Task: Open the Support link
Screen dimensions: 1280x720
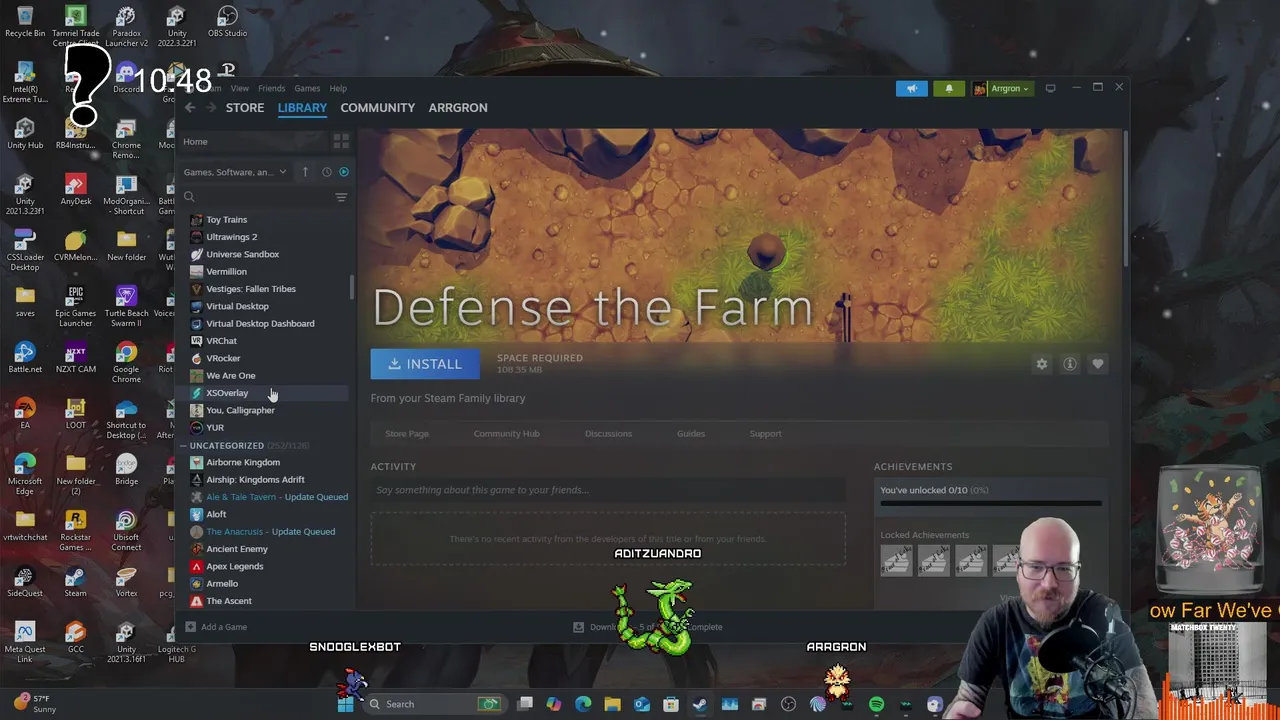Action: point(765,433)
